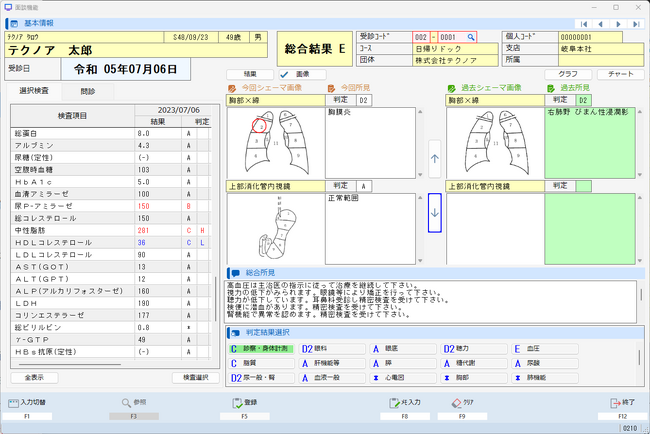Click the 過去シェーマ画像 green icon
Viewport: 650px width, 435px height.
pos(452,88)
